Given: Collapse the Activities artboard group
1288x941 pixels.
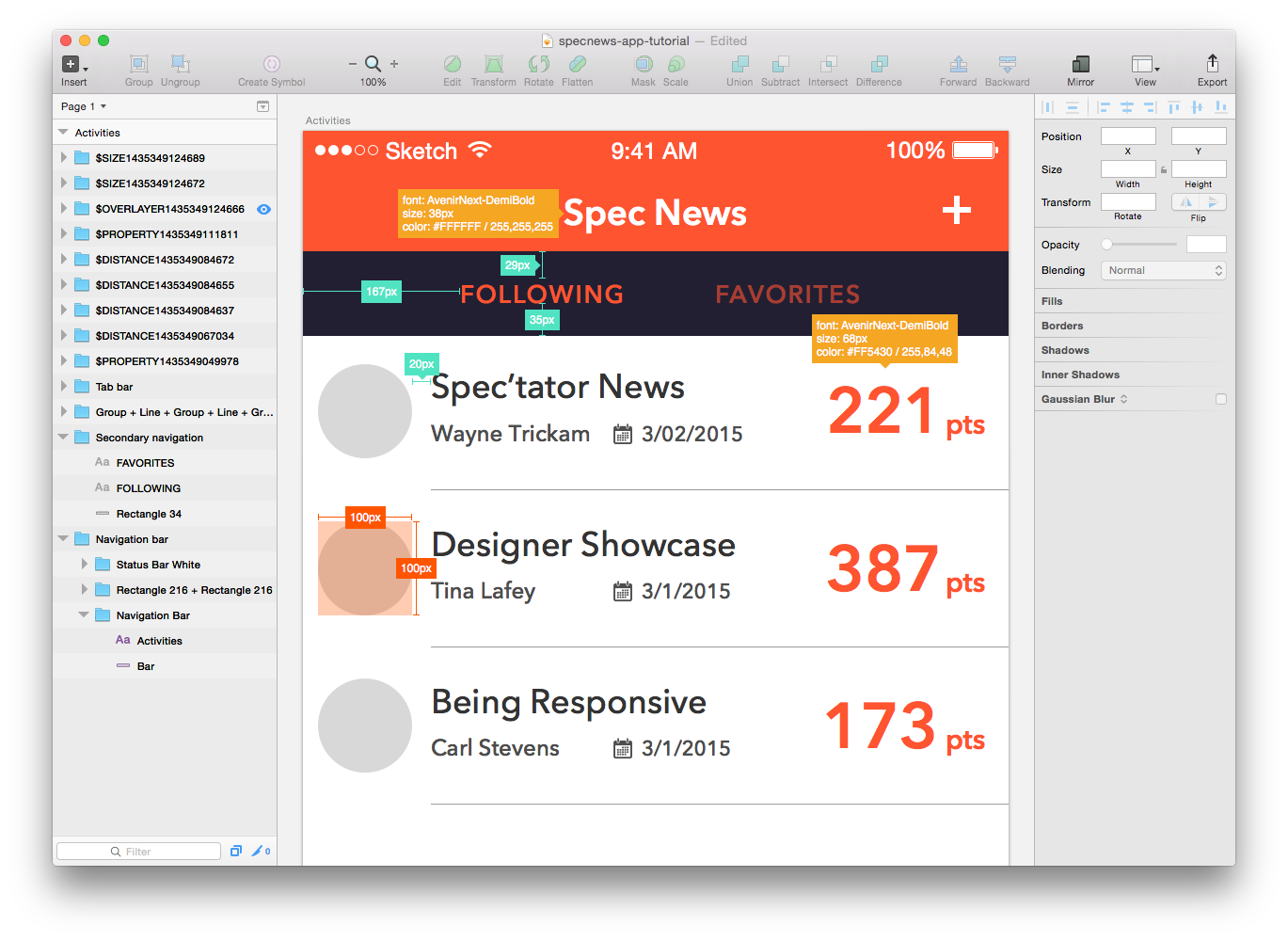Looking at the screenshot, I should [63, 133].
